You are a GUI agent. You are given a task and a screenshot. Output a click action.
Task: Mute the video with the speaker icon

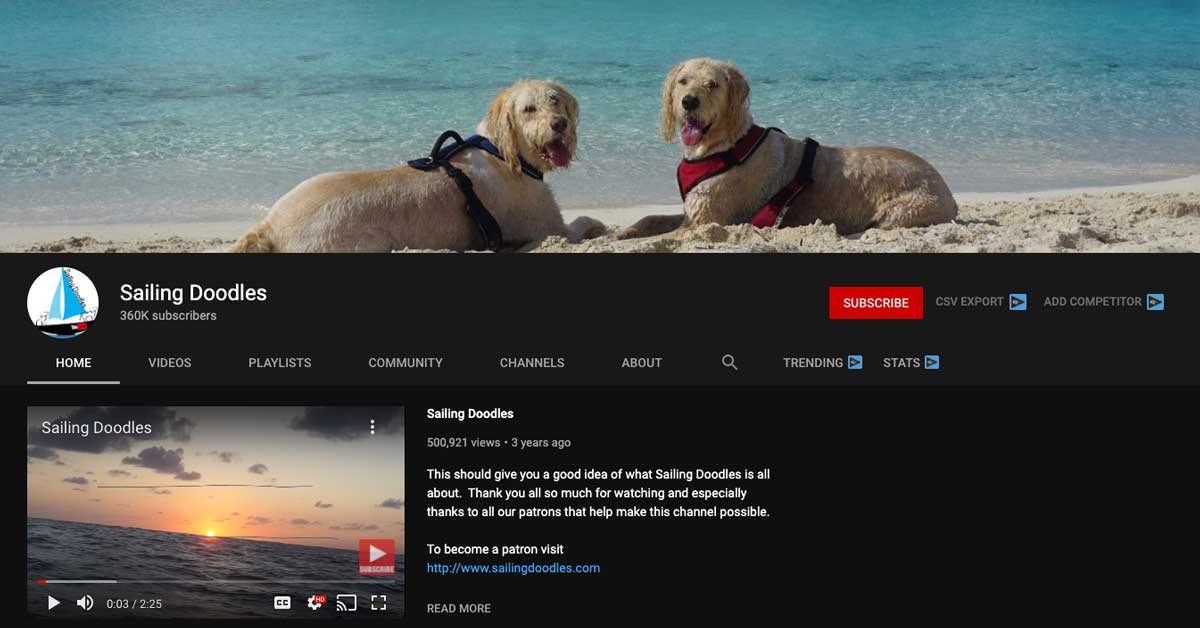85,603
